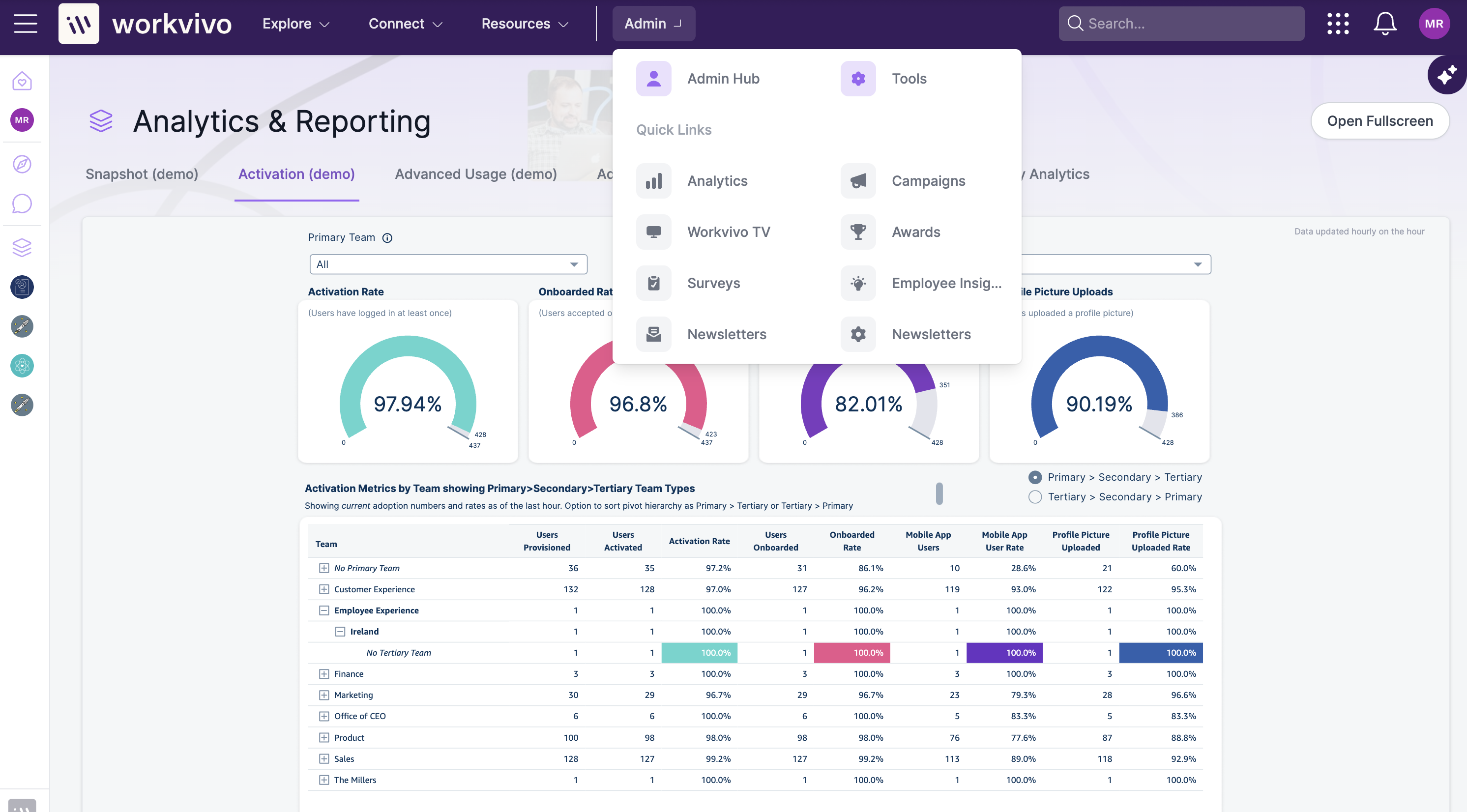Open Employee Insights via its lightbulb icon

pyautogui.click(x=858, y=283)
